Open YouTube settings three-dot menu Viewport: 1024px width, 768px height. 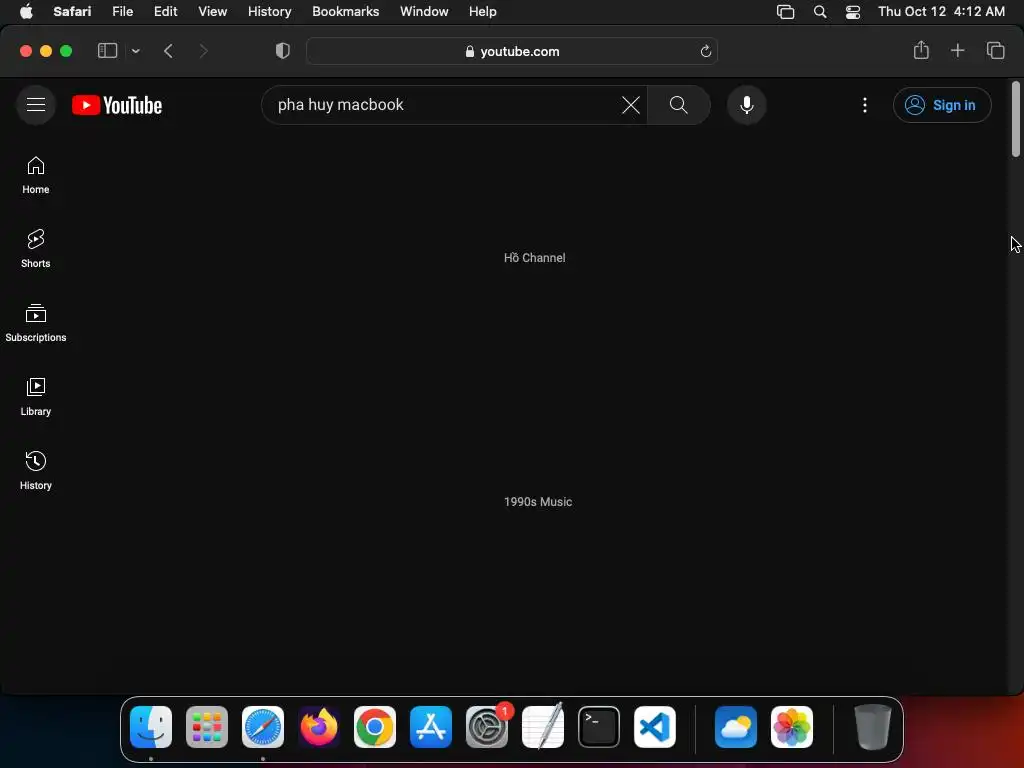tap(865, 105)
